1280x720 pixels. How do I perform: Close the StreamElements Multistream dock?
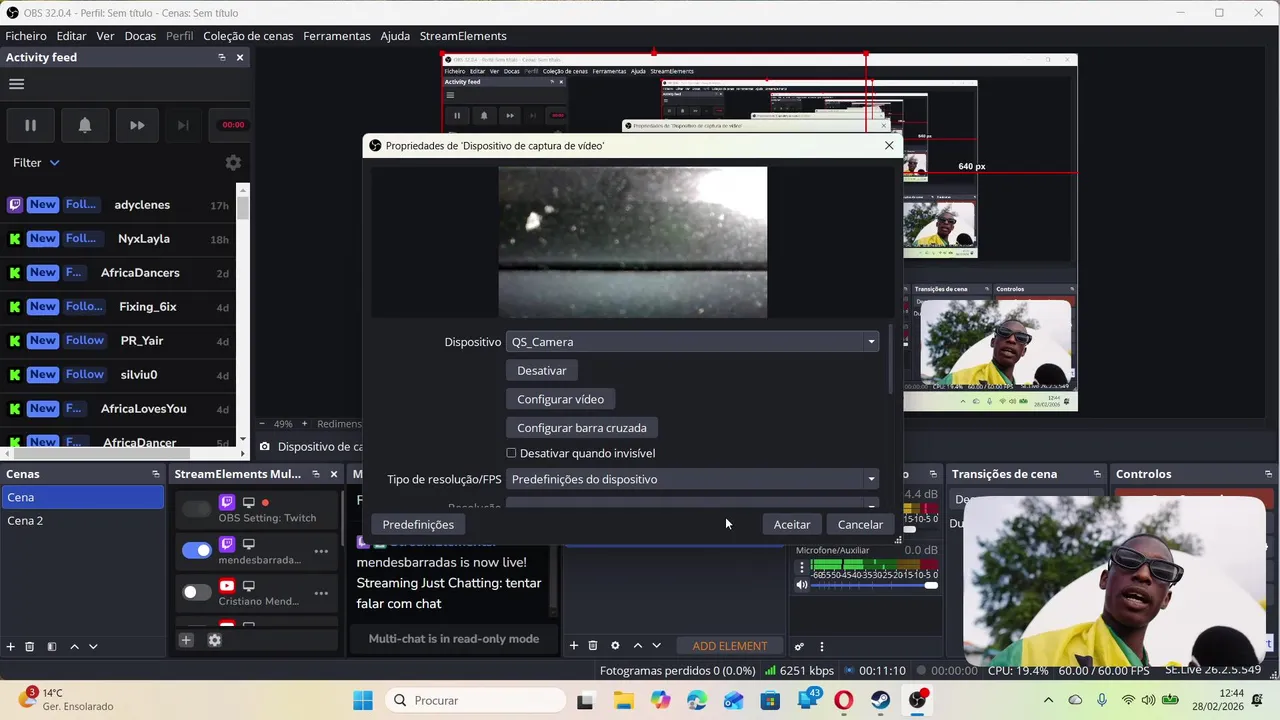pos(334,474)
